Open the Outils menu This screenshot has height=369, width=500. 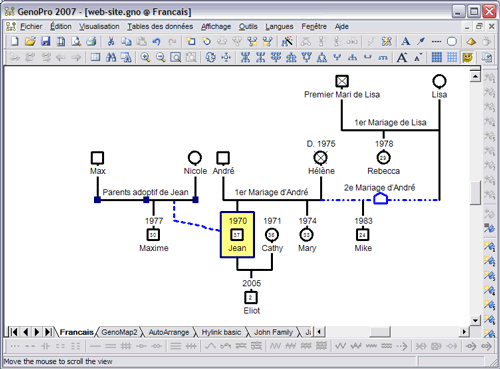click(x=248, y=26)
